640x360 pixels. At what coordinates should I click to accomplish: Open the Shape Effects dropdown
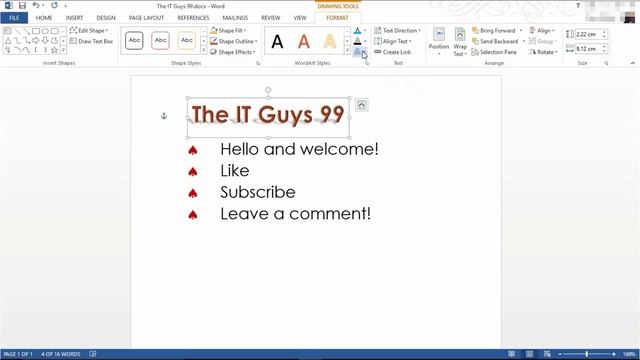coord(233,52)
